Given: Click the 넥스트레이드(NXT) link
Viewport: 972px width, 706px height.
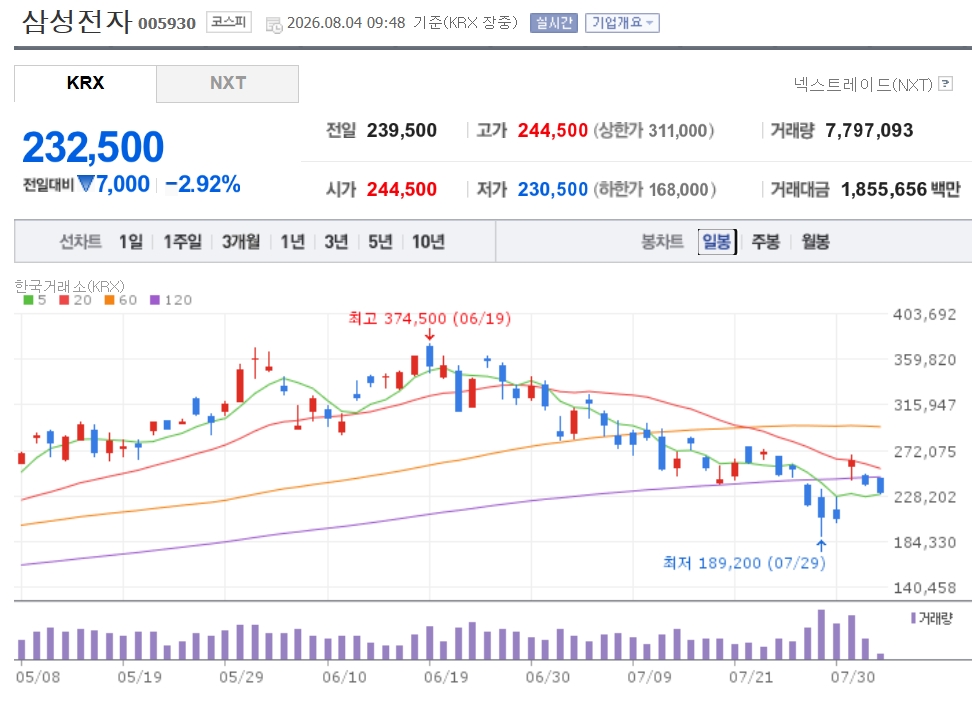Looking at the screenshot, I should coord(863,84).
